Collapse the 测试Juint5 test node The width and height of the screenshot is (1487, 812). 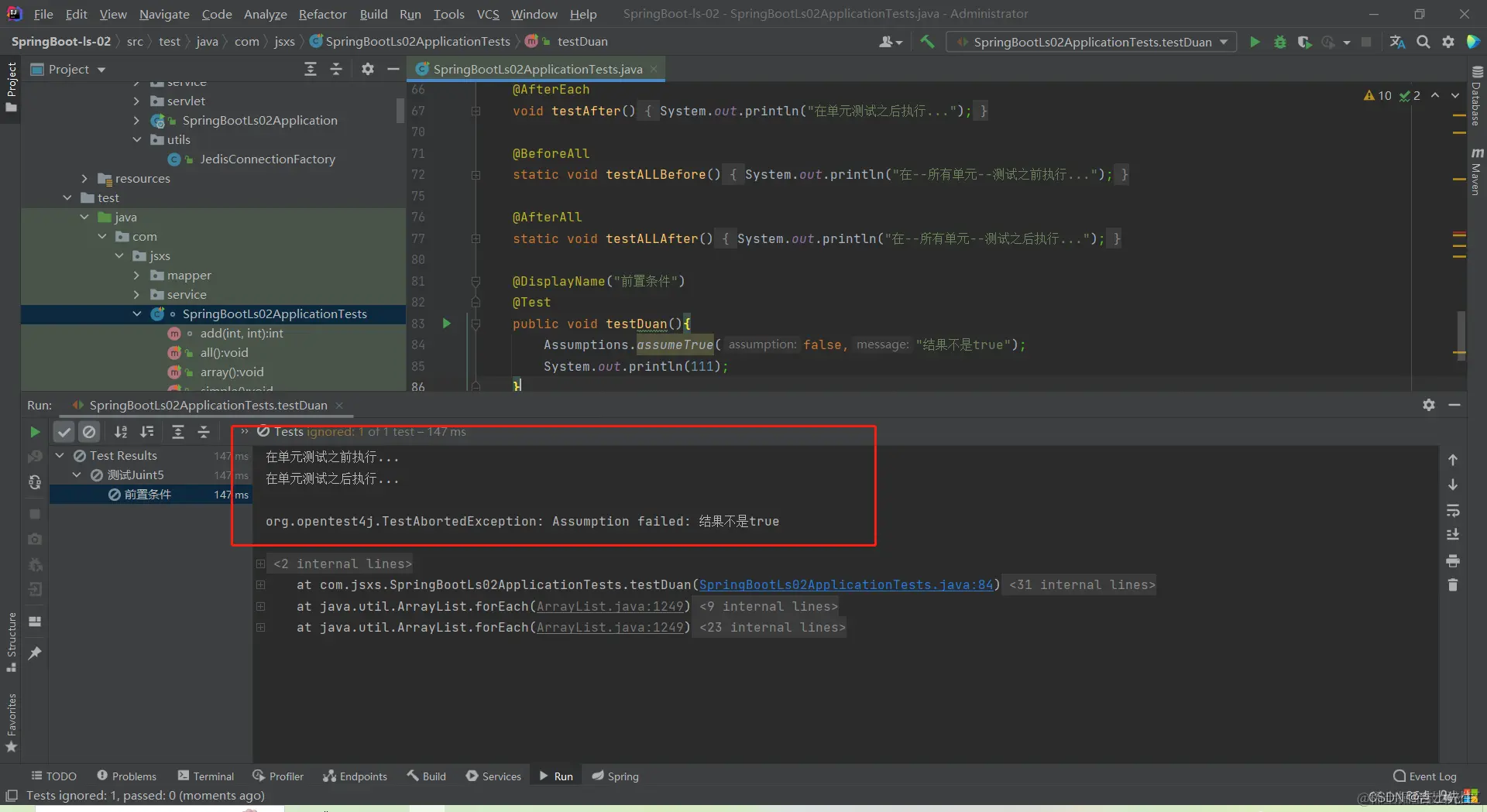[x=77, y=475]
